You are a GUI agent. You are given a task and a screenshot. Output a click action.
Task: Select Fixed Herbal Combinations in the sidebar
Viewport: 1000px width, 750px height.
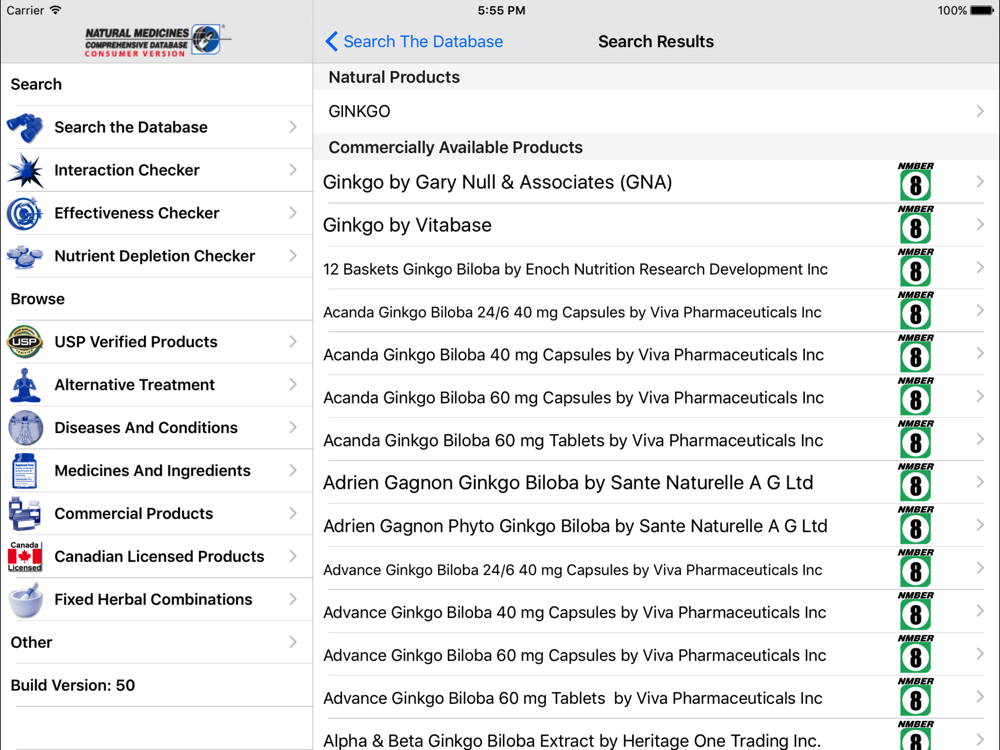pyautogui.click(x=157, y=599)
